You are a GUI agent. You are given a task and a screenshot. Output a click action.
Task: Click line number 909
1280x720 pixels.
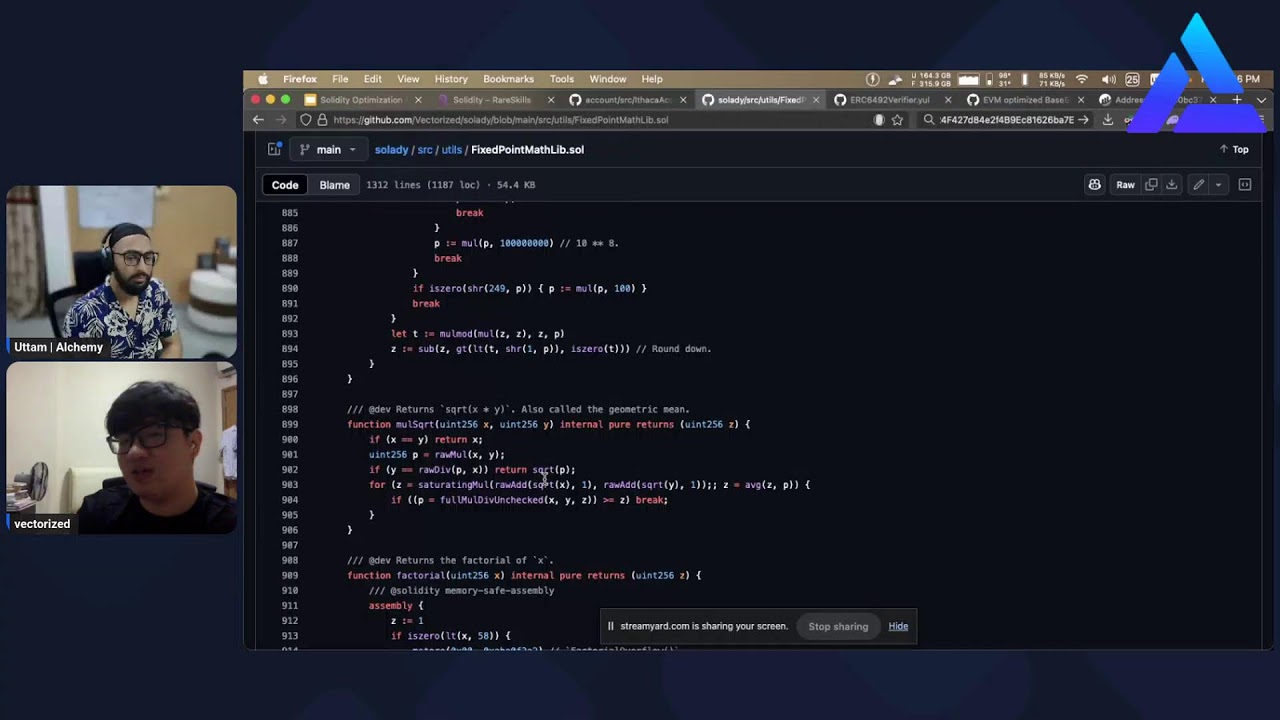289,575
